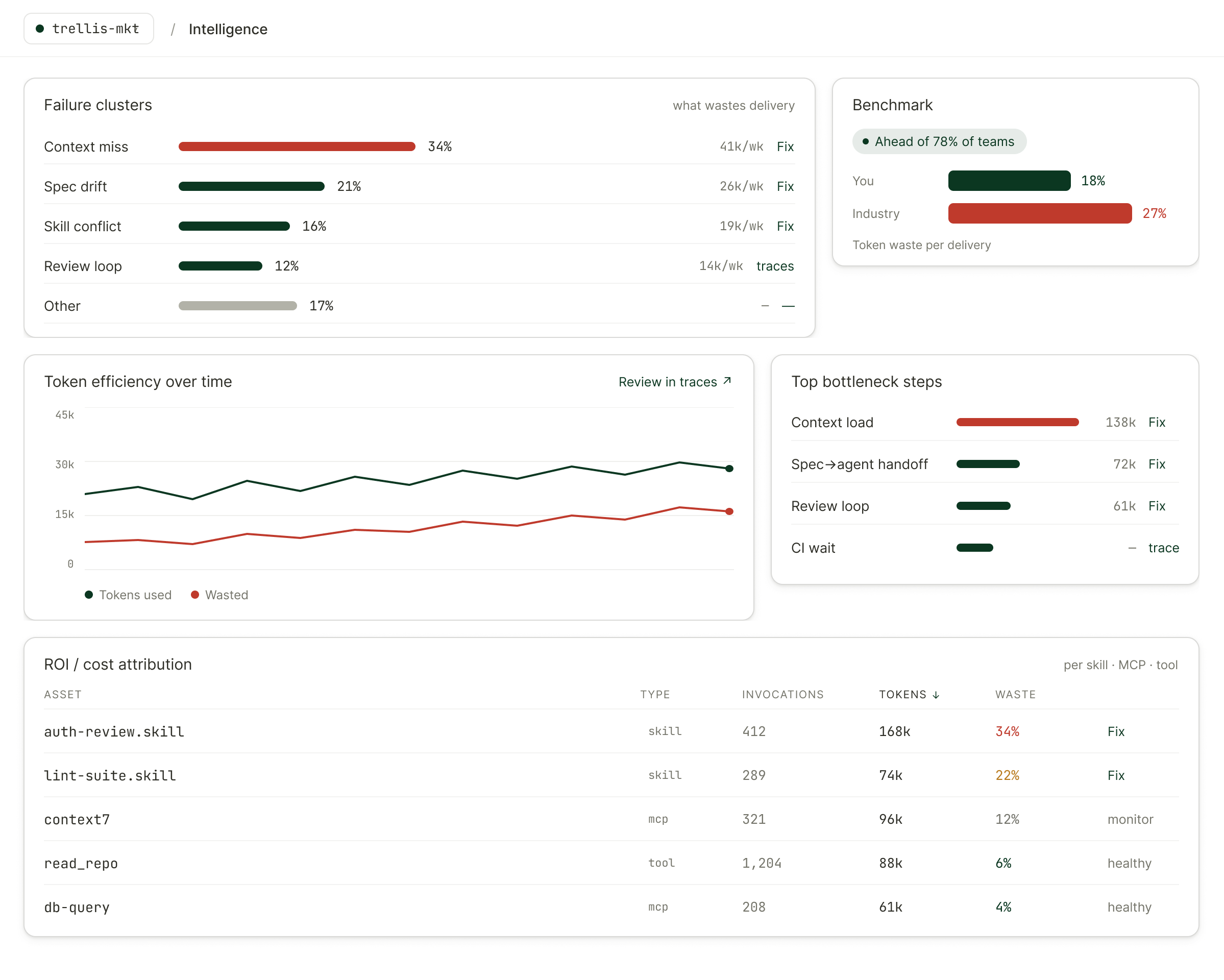Sort by INVOCATIONS column header
This screenshot has height=980, width=1224.
click(782, 694)
